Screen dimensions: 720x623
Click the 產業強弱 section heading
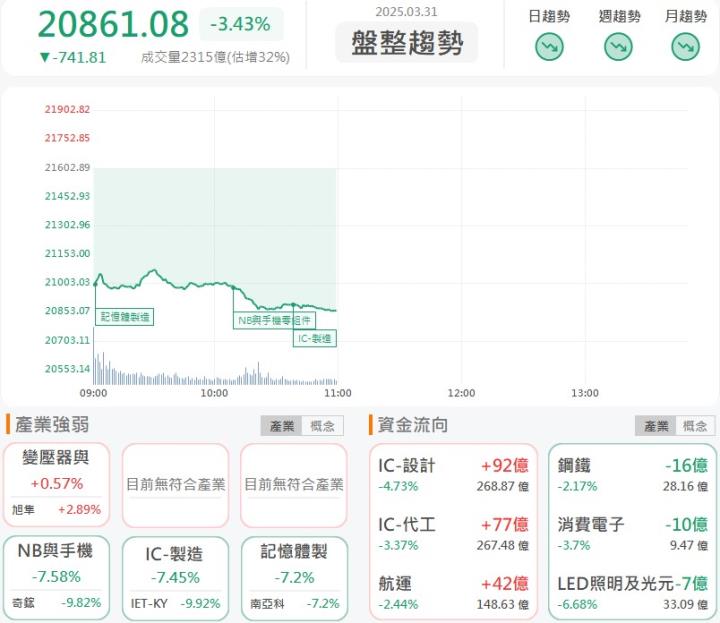(x=52, y=425)
